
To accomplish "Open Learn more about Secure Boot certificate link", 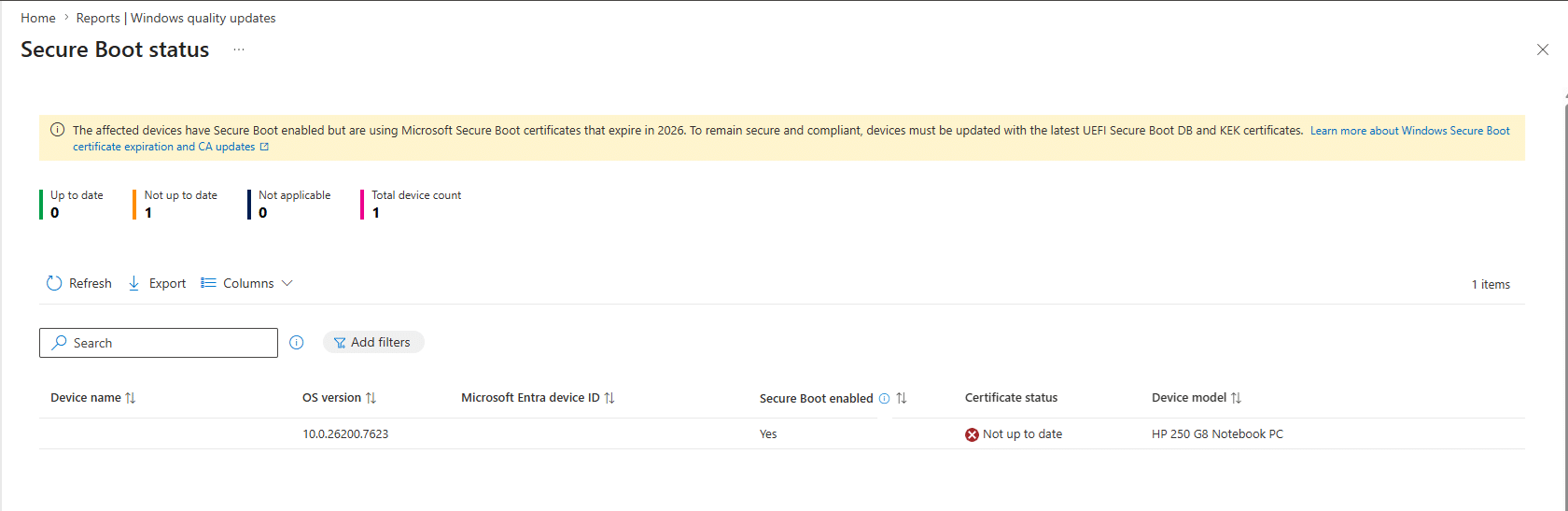I will click(x=1409, y=131).
